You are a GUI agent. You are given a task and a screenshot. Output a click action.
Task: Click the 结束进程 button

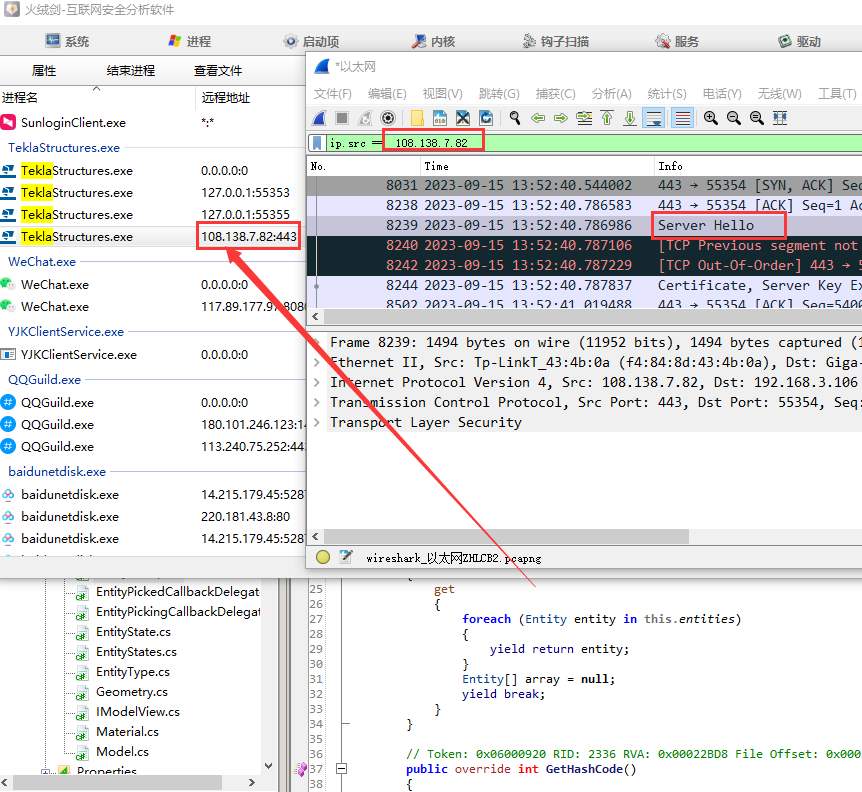coord(131,70)
